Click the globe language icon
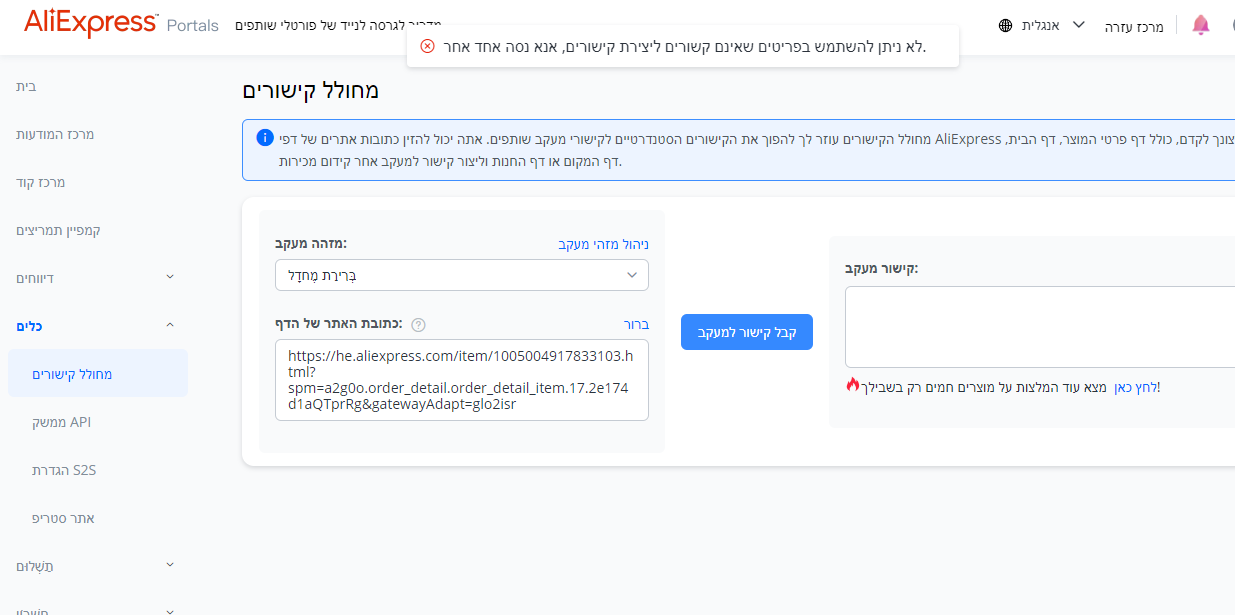The image size is (1235, 615). 1005,25
